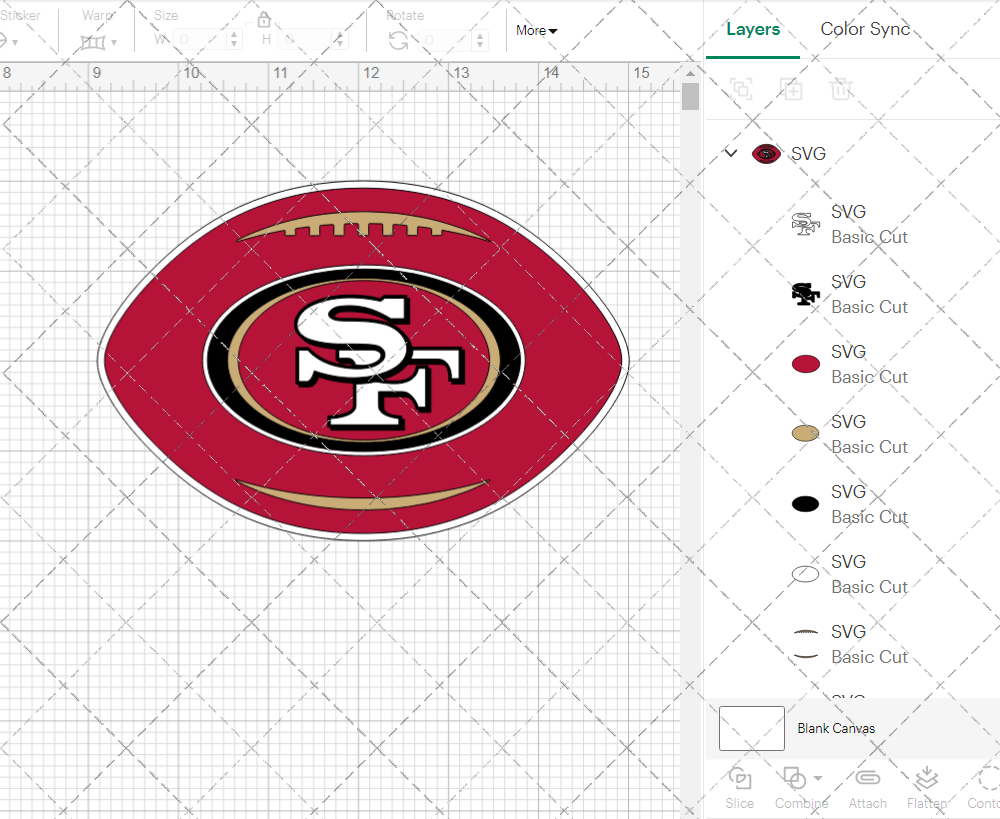Click Basic Cut under black oval layer
Image resolution: width=1000 pixels, height=819 pixels.
coord(869,517)
